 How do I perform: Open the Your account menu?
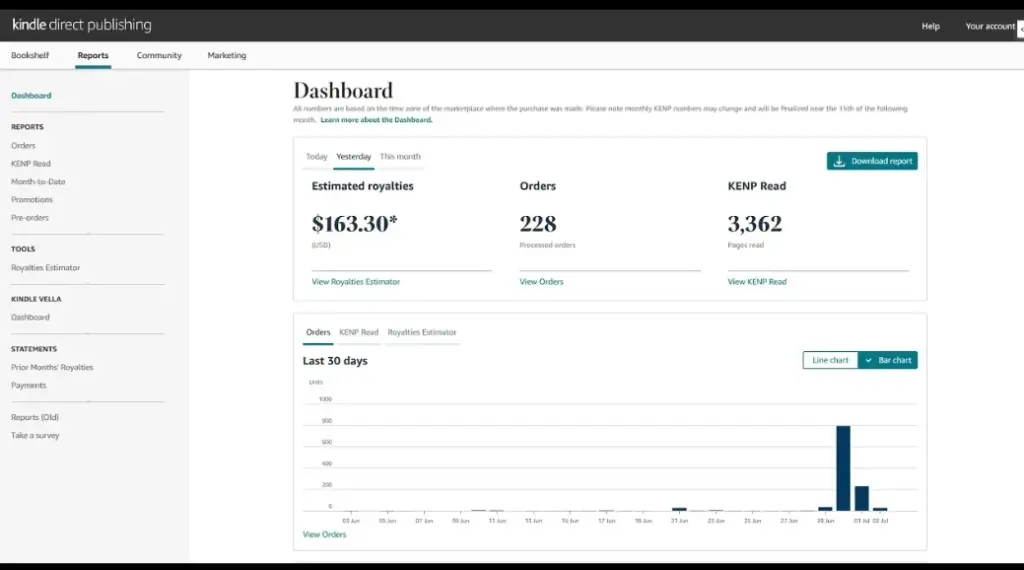[989, 26]
